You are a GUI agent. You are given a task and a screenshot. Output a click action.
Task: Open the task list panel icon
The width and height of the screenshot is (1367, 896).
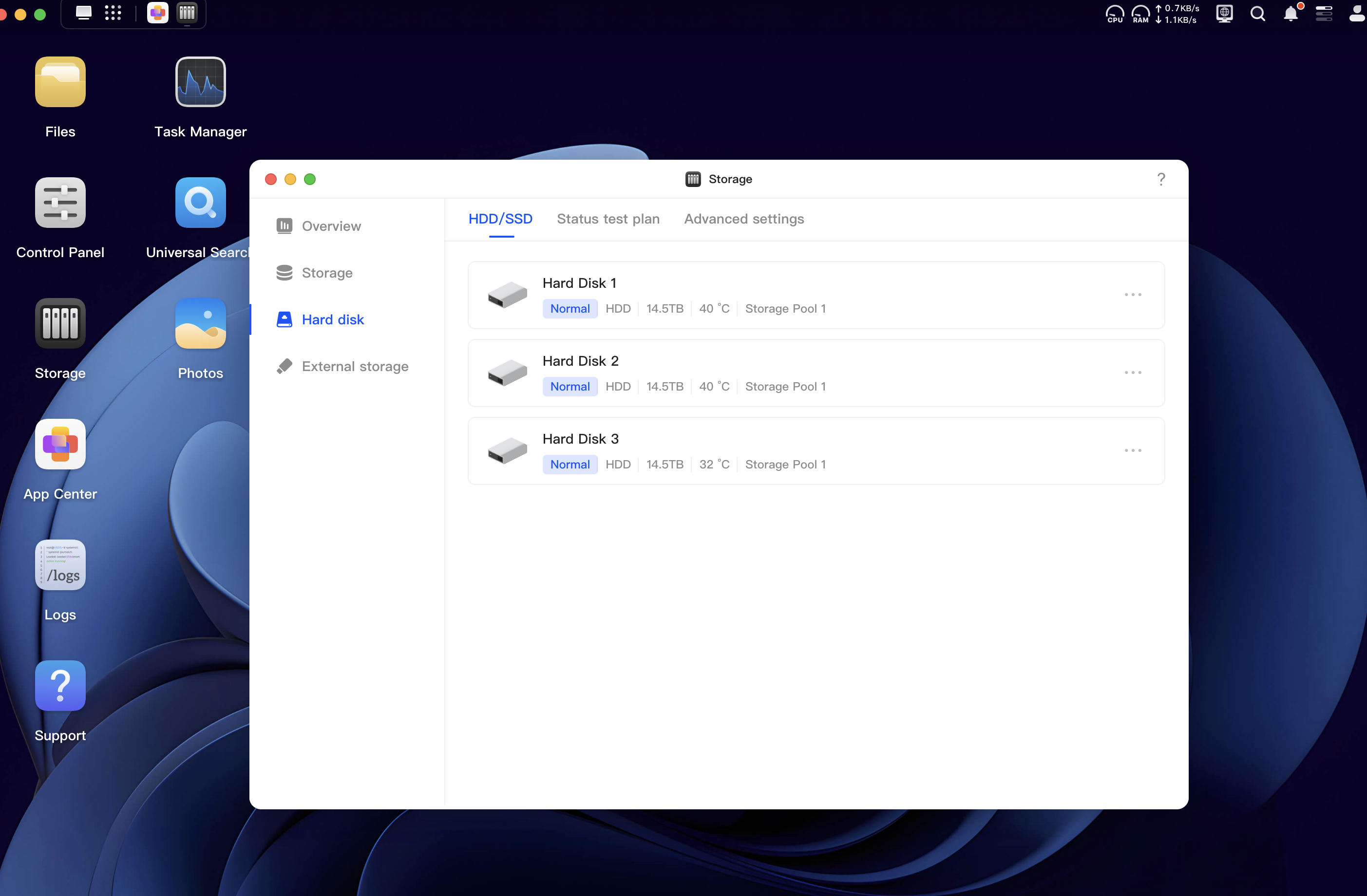(1324, 14)
